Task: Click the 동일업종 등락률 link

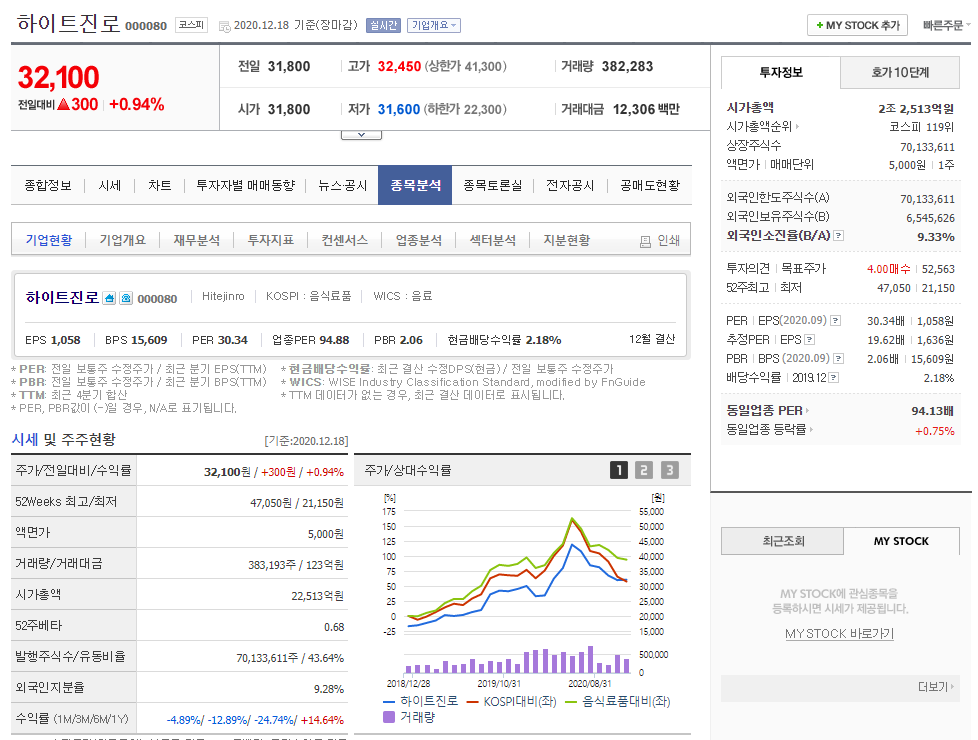Action: pos(766,430)
